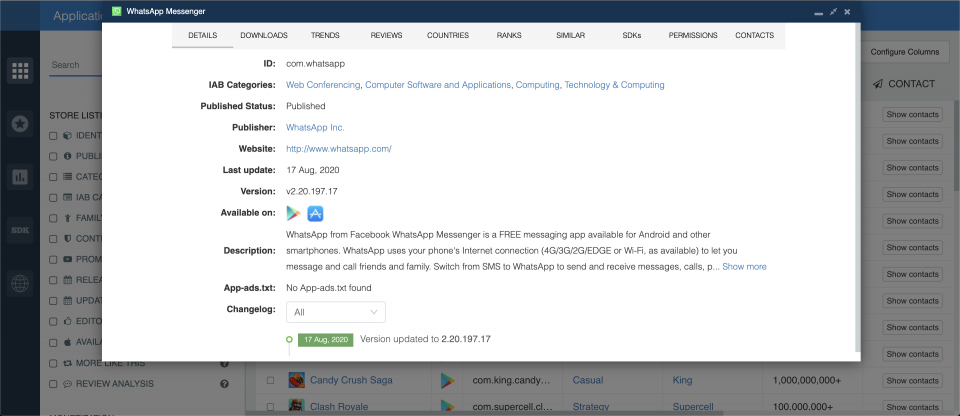Expand the dialog using the diagonal arrows icon
Screen dimensions: 960x416
point(833,12)
